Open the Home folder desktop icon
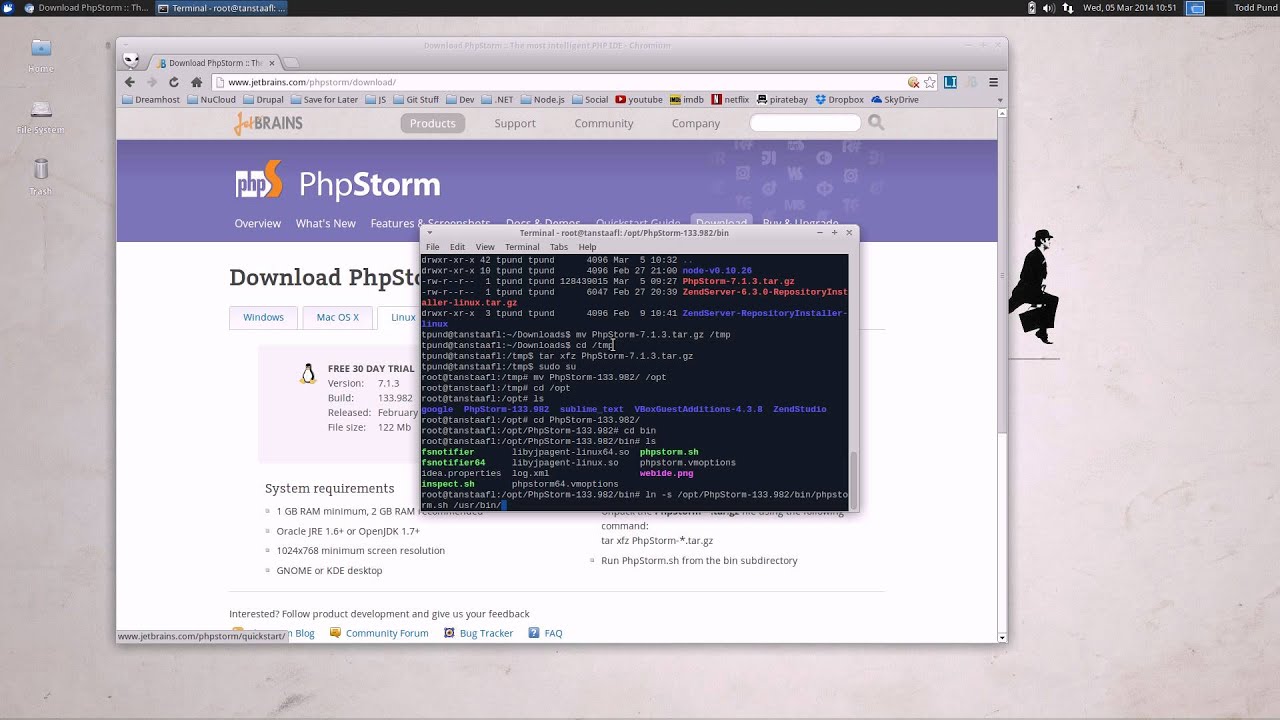The height and width of the screenshot is (720, 1280). [x=41, y=55]
